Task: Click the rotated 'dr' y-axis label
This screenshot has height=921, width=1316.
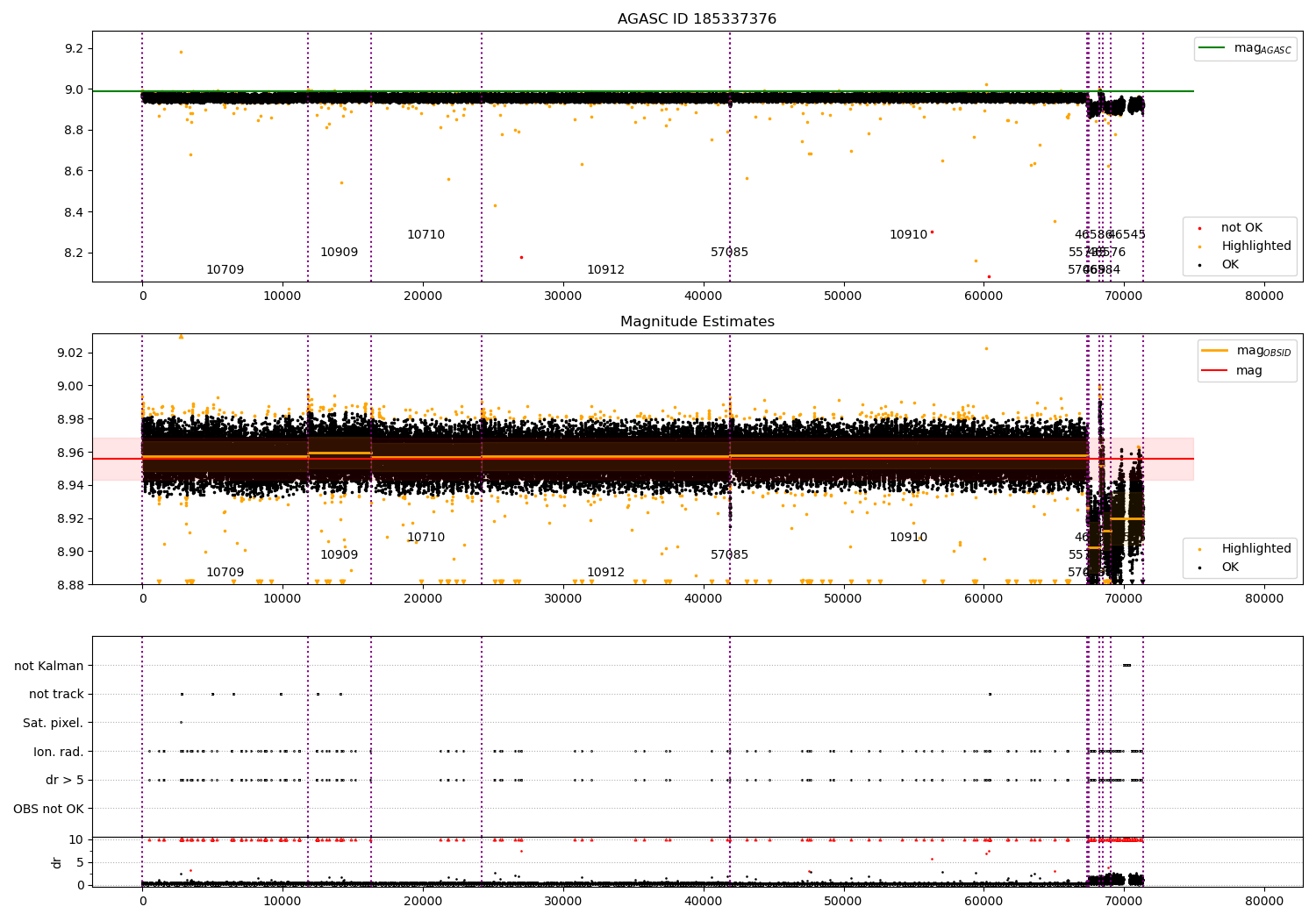Action: [x=57, y=862]
